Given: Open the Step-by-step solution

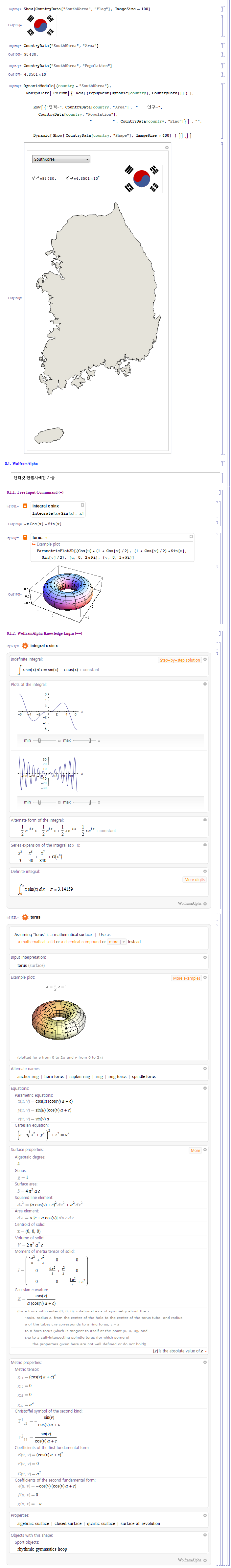Looking at the screenshot, I should [179, 660].
